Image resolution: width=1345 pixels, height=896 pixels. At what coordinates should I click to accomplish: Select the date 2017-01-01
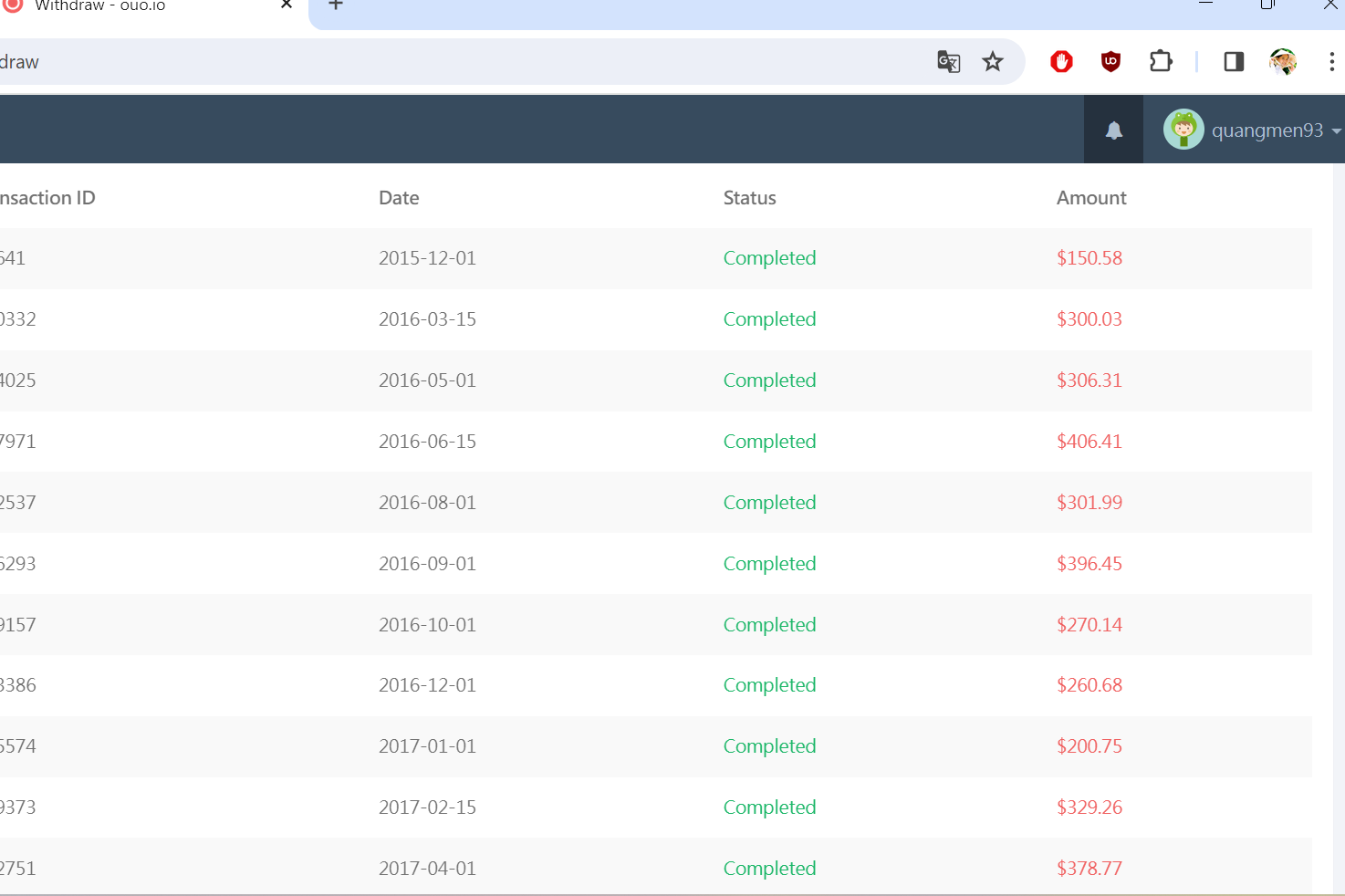427,746
